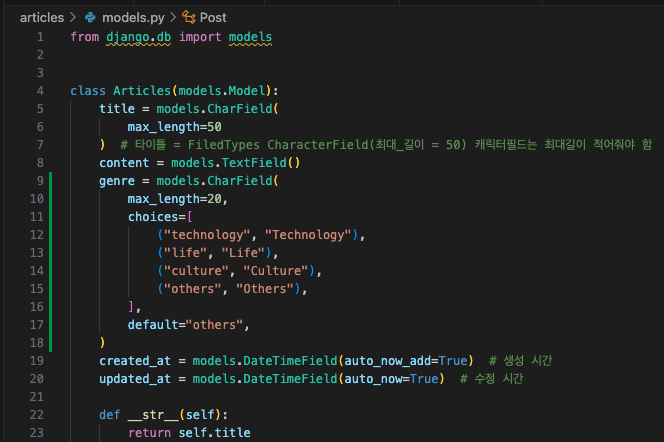The image size is (664, 442).
Task: Open the models.py breadcrumb item
Action: [133, 17]
